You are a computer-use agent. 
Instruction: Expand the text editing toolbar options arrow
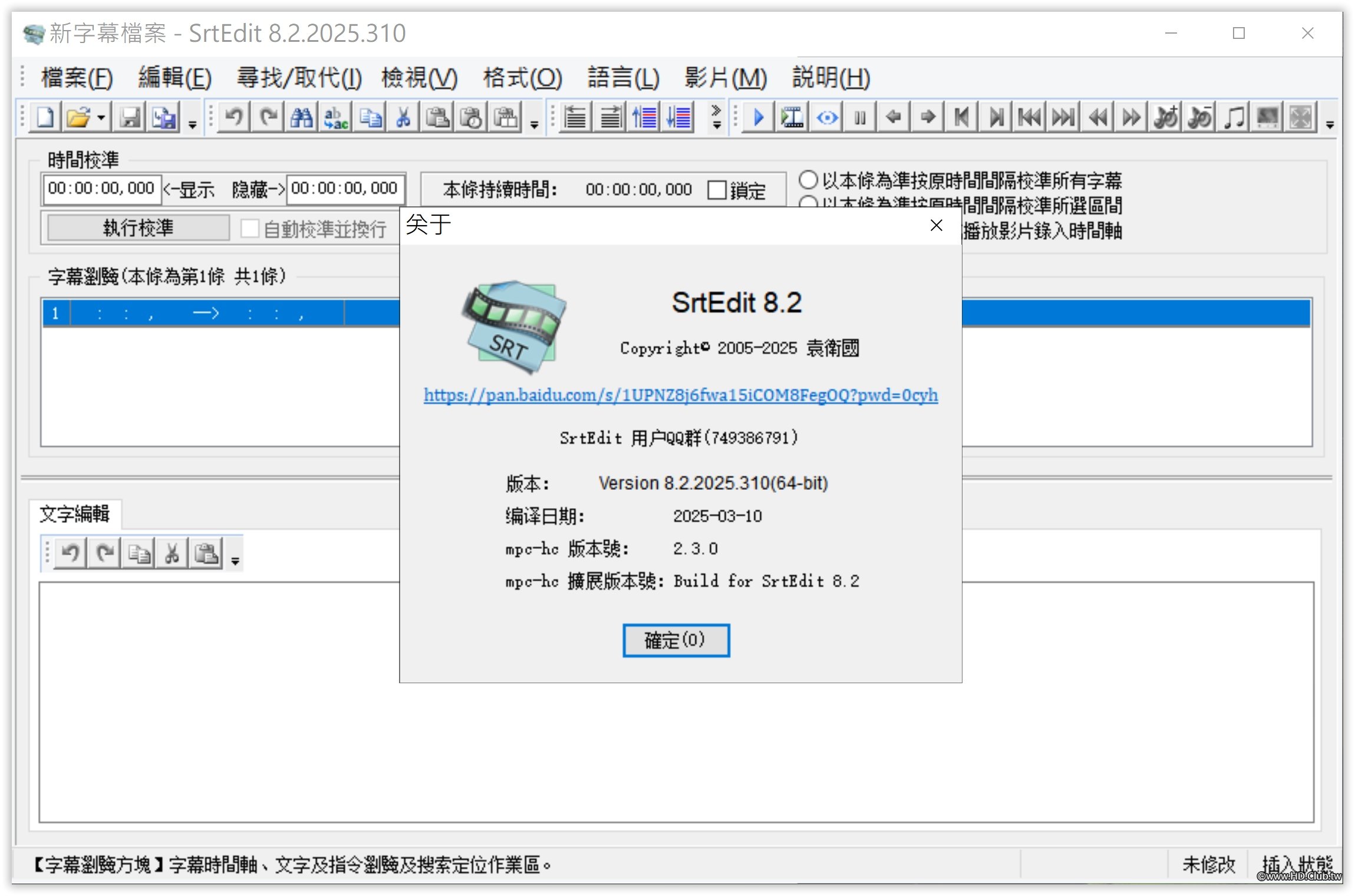point(235,561)
